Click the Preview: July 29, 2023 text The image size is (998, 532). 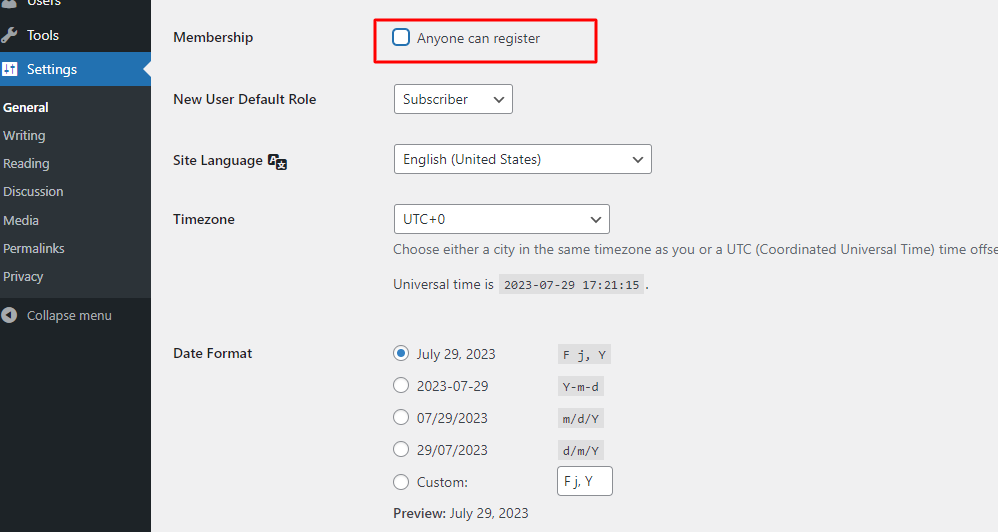tap(461, 513)
